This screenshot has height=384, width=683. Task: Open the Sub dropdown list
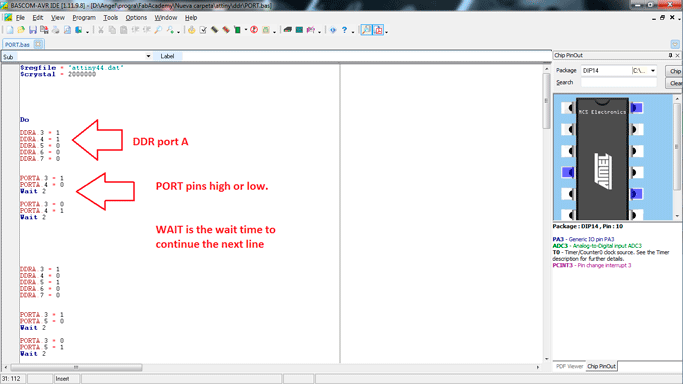pos(148,56)
